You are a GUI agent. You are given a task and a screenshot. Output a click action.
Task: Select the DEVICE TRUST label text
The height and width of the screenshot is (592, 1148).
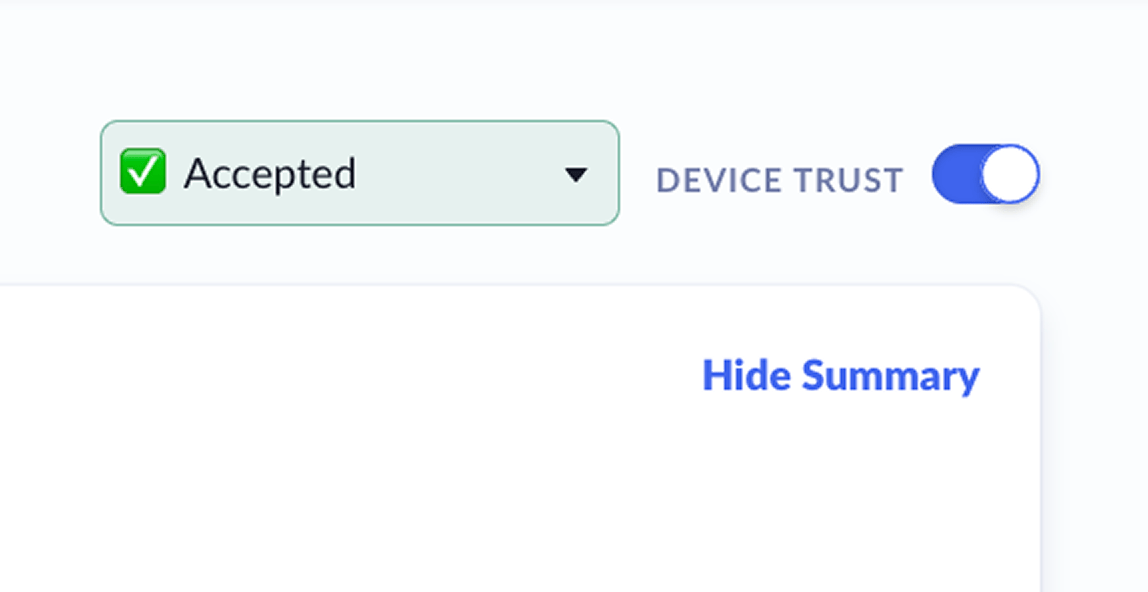pyautogui.click(x=780, y=180)
